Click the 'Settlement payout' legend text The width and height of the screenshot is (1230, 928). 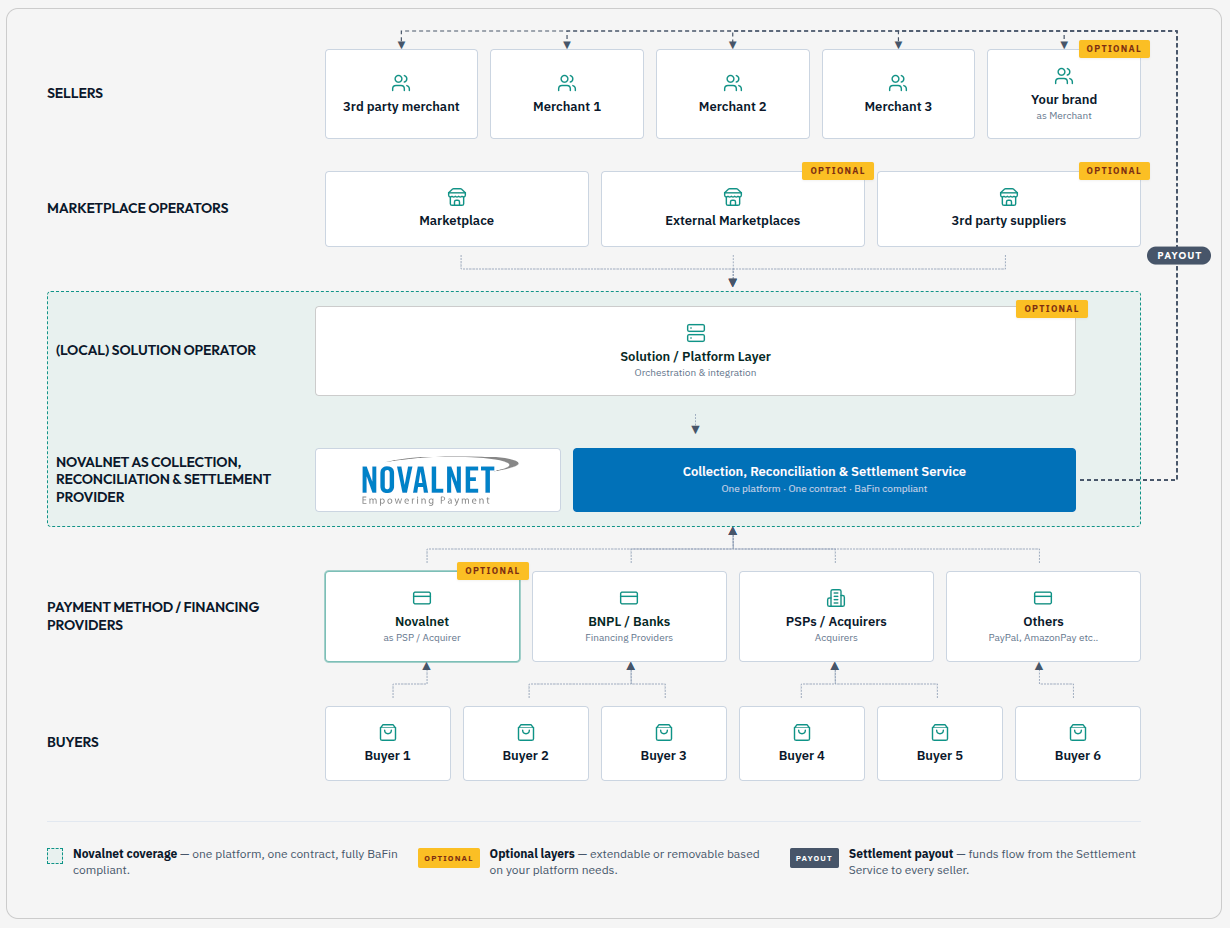901,854
